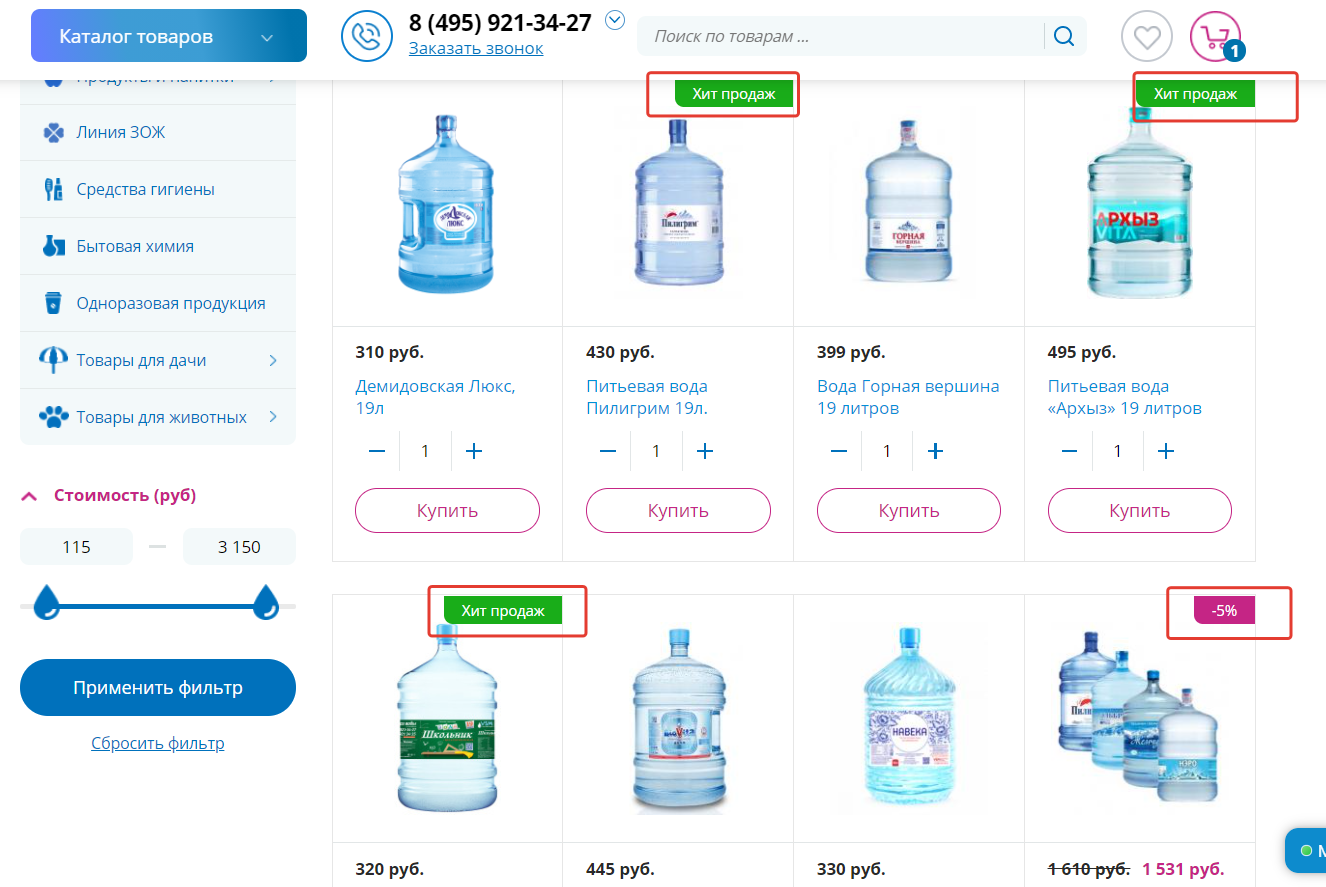Buy Горная вершина with Купить button

(909, 510)
